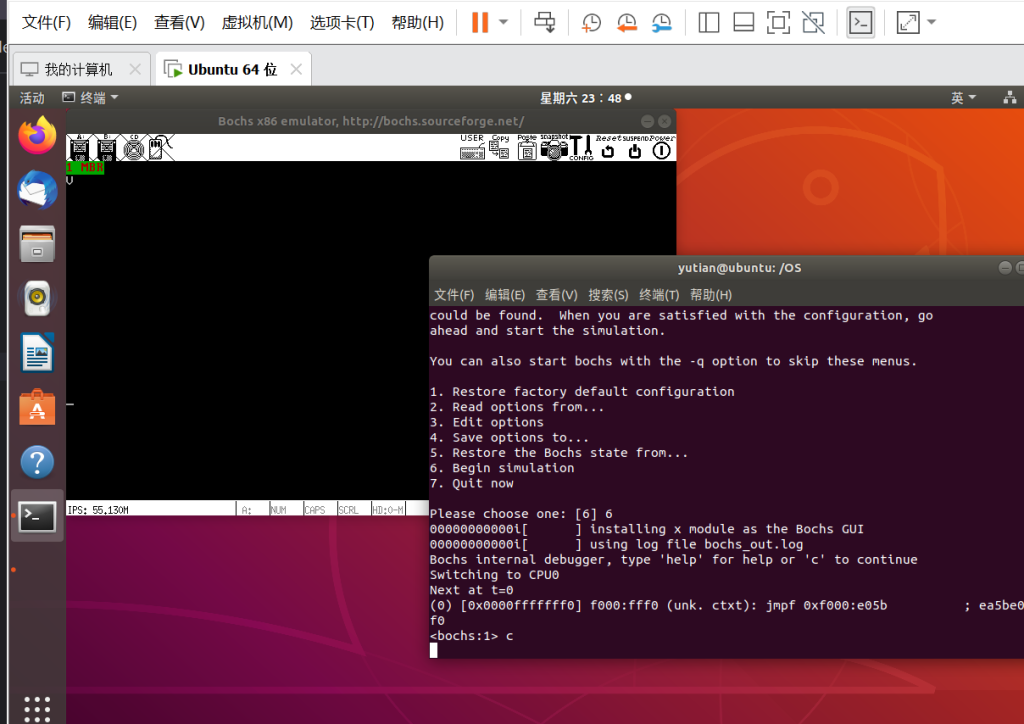Click the Bochs Suspend icon
This screenshot has width=1024, height=724.
tap(634, 149)
